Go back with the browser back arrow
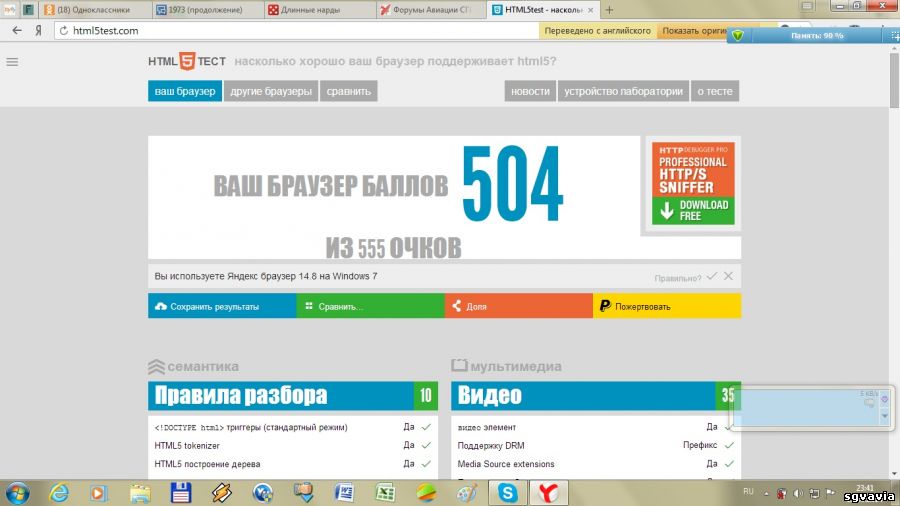 point(17,30)
